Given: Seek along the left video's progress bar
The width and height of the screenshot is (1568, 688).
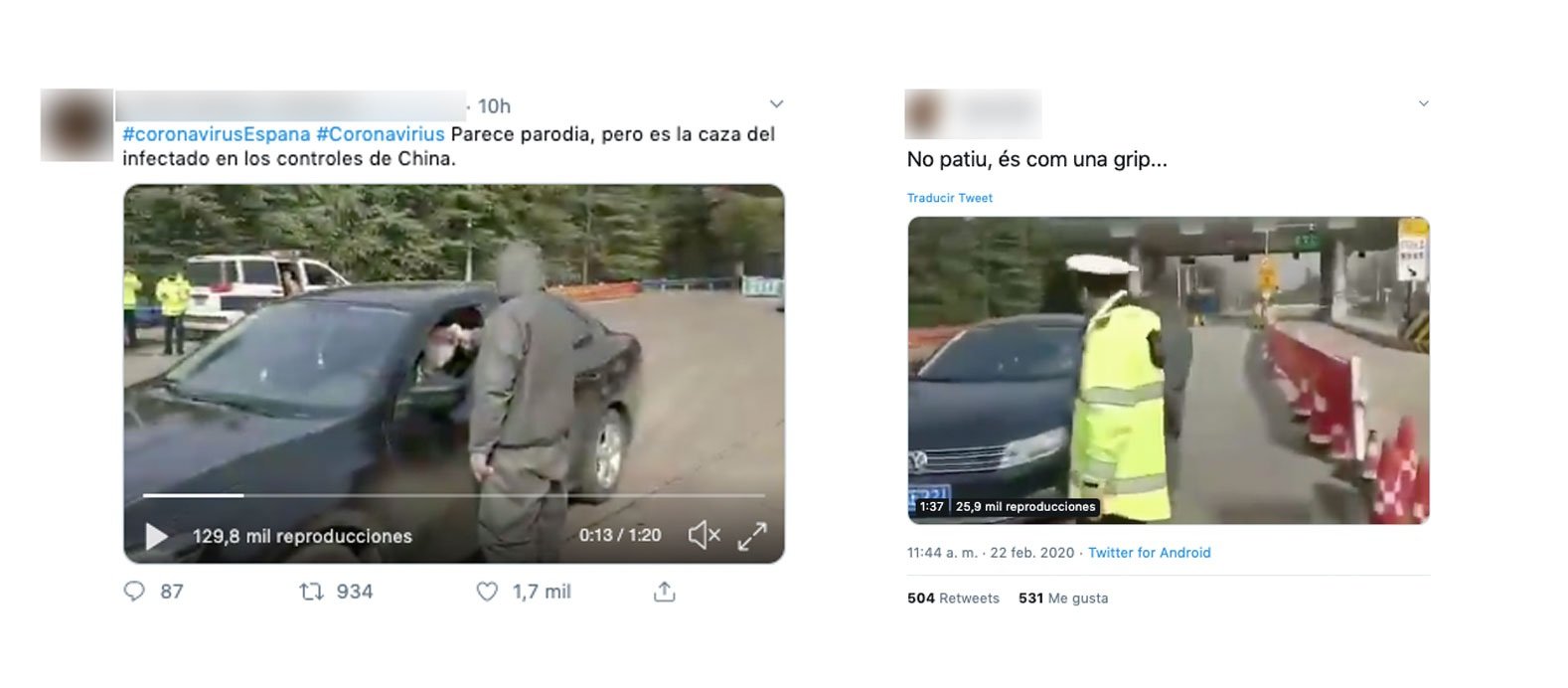Looking at the screenshot, I should [x=454, y=495].
